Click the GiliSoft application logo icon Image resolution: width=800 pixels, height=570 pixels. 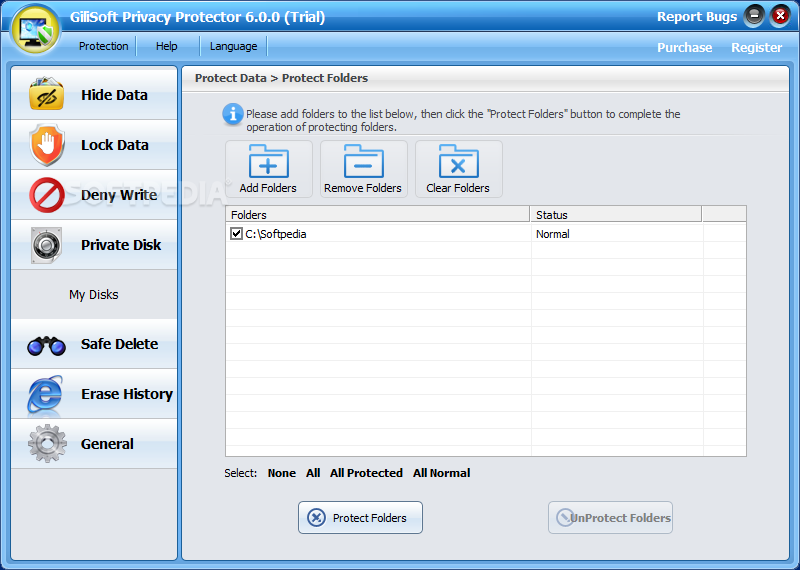pyautogui.click(x=36, y=30)
